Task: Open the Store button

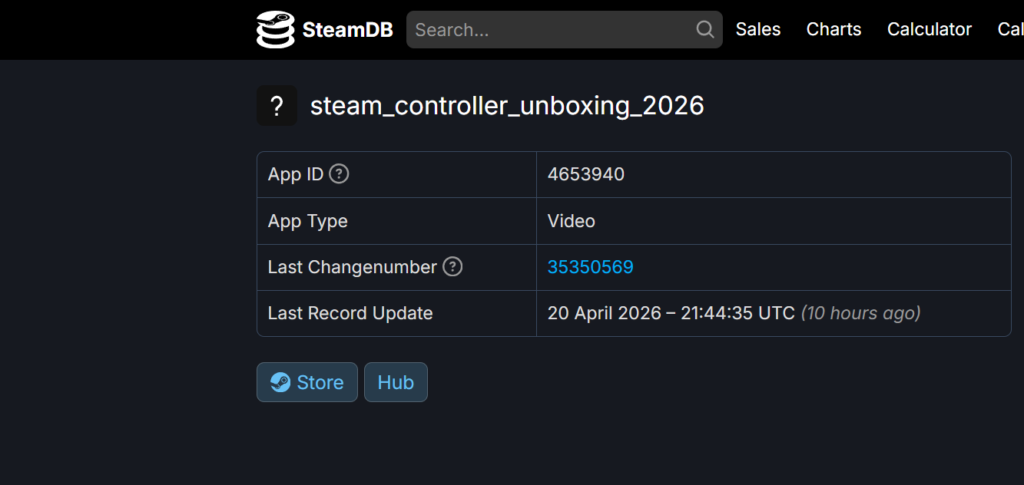Action: [307, 382]
